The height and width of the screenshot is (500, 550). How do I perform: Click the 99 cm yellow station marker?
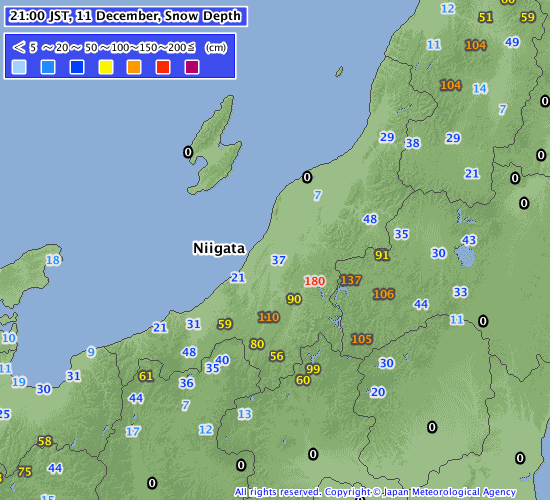point(313,369)
